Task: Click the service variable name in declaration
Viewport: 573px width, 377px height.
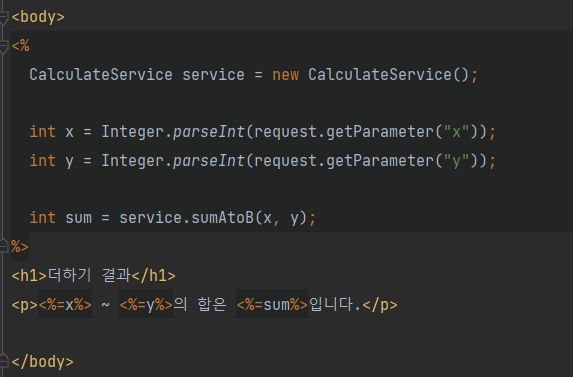Action: point(213,75)
